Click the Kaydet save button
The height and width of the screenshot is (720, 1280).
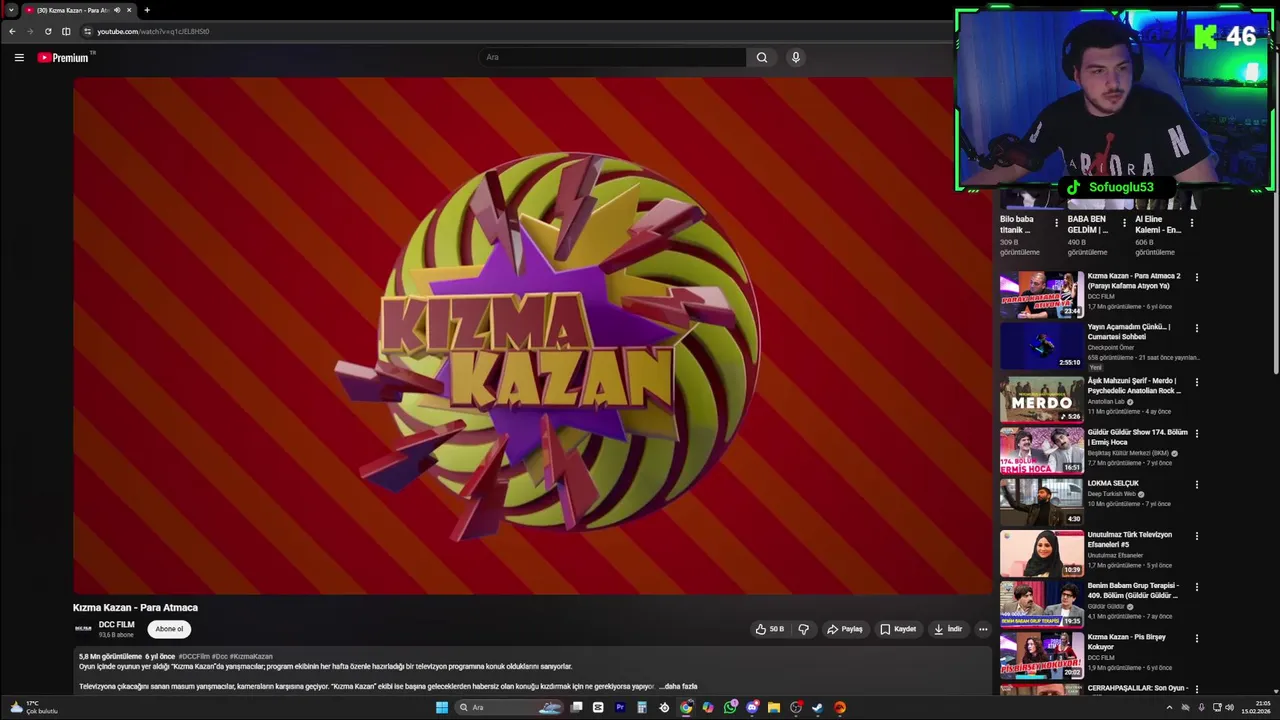click(898, 629)
